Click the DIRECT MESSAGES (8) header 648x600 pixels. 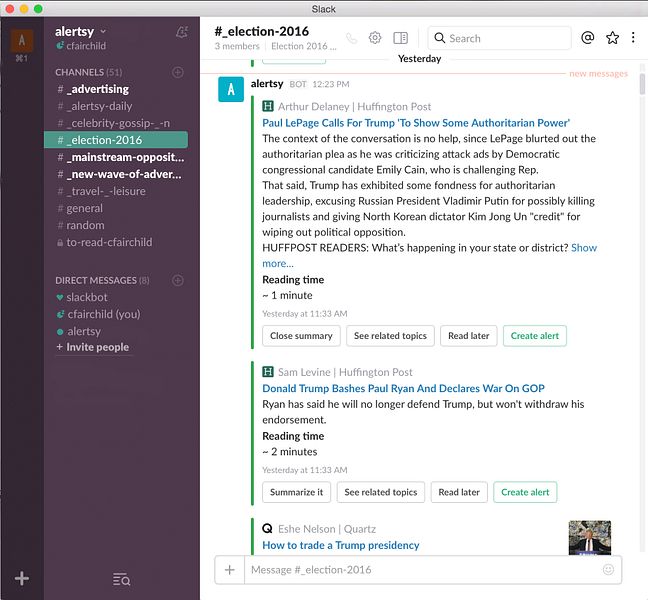102,281
